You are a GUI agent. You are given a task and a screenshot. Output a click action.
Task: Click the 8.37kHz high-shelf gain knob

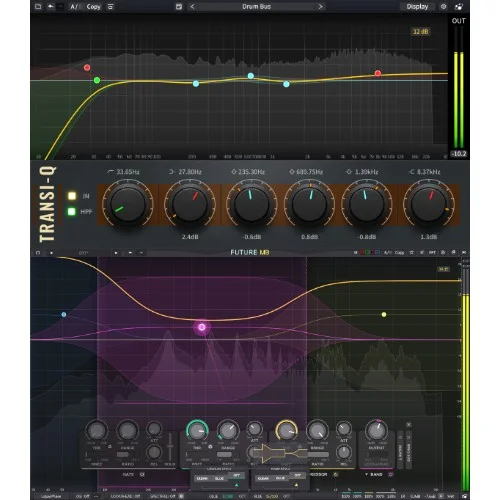click(429, 203)
